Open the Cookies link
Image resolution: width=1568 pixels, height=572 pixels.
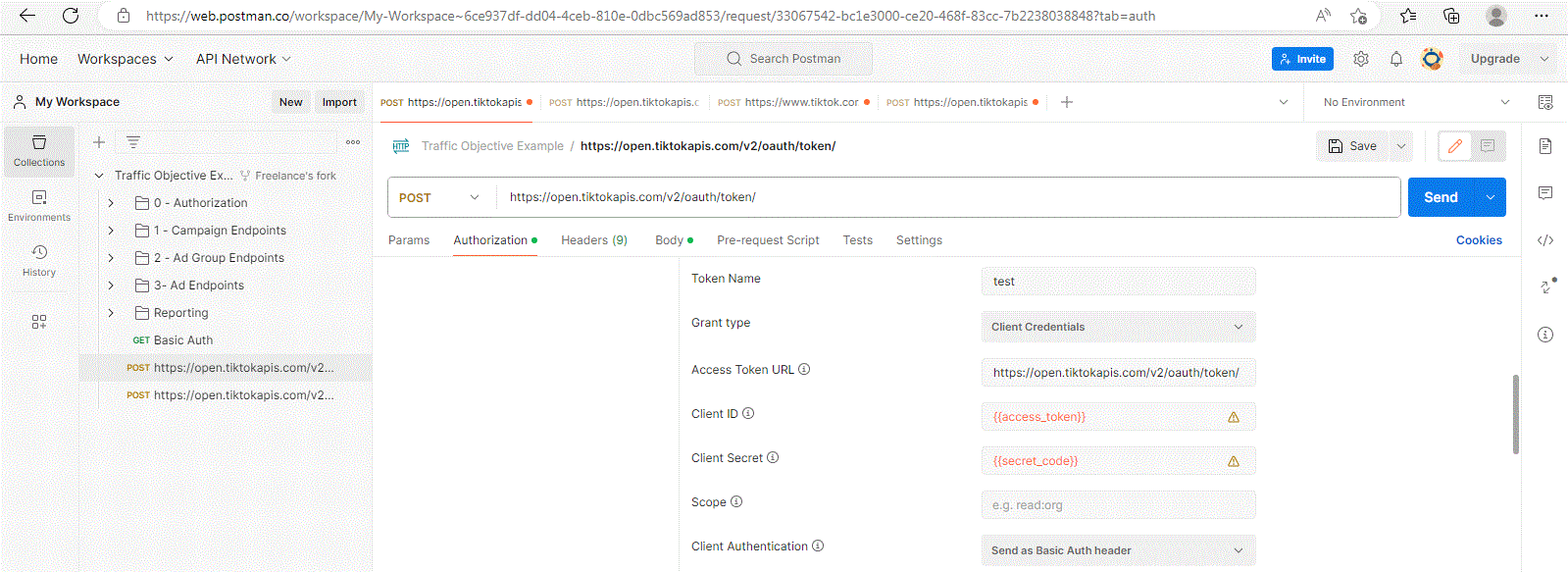[x=1479, y=240]
